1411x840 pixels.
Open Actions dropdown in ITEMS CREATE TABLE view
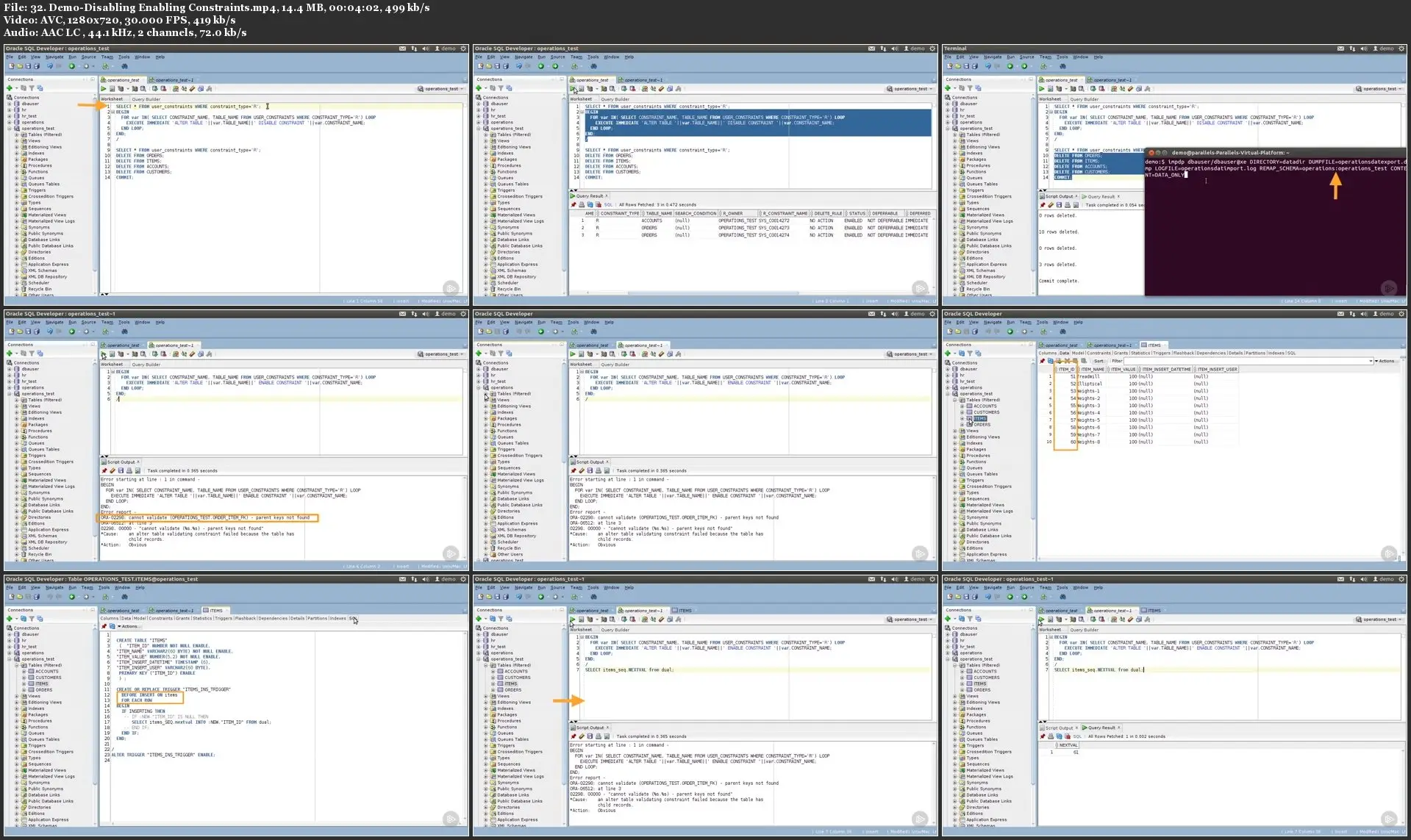click(x=129, y=627)
